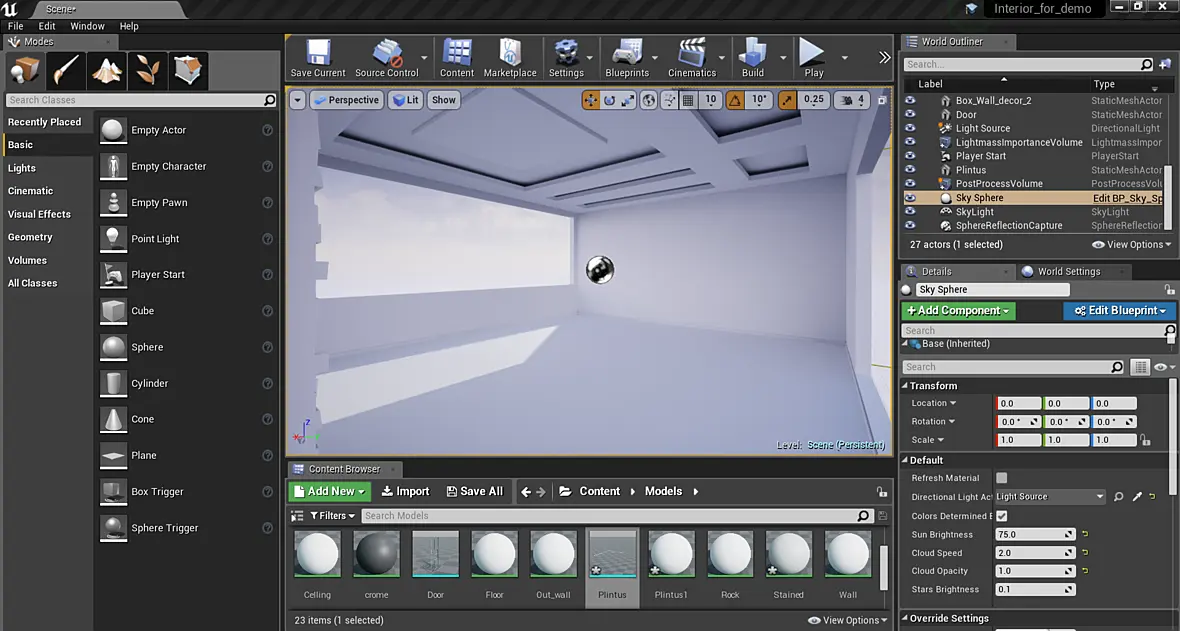Open the Settings toolbar icon
This screenshot has width=1180, height=631.
coord(566,59)
